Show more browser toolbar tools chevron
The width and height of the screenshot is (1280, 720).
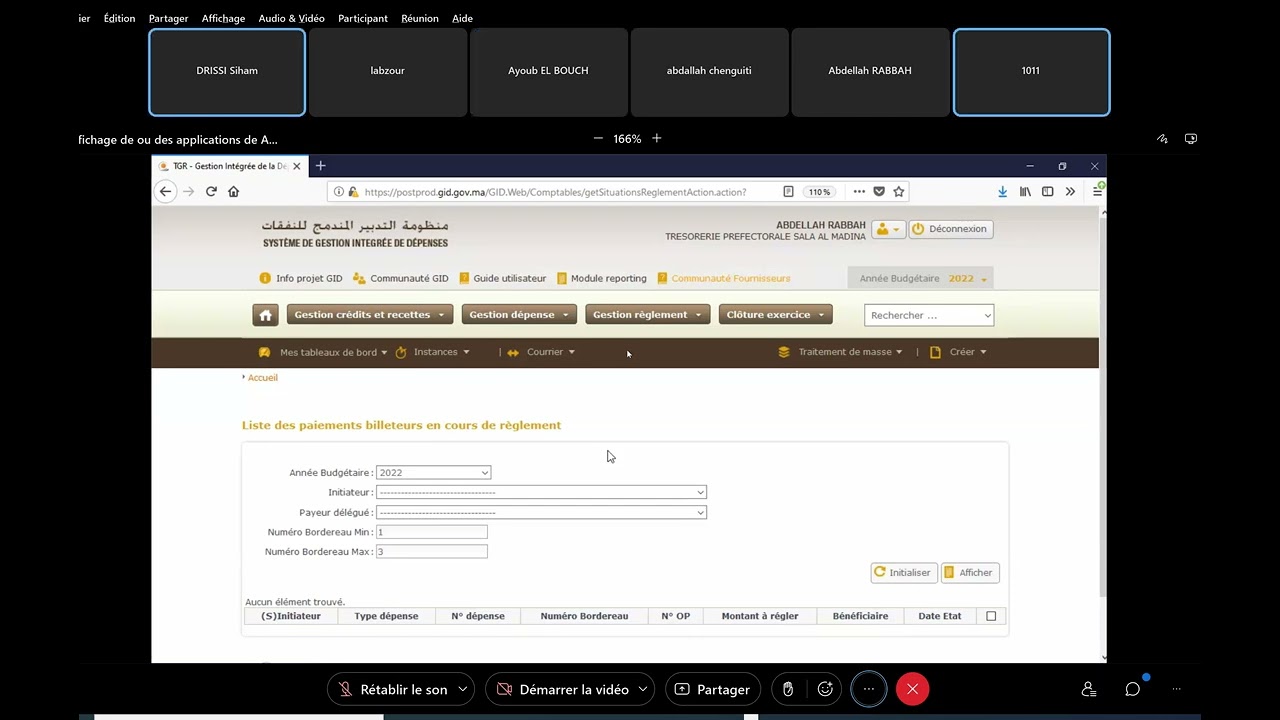(x=1070, y=192)
